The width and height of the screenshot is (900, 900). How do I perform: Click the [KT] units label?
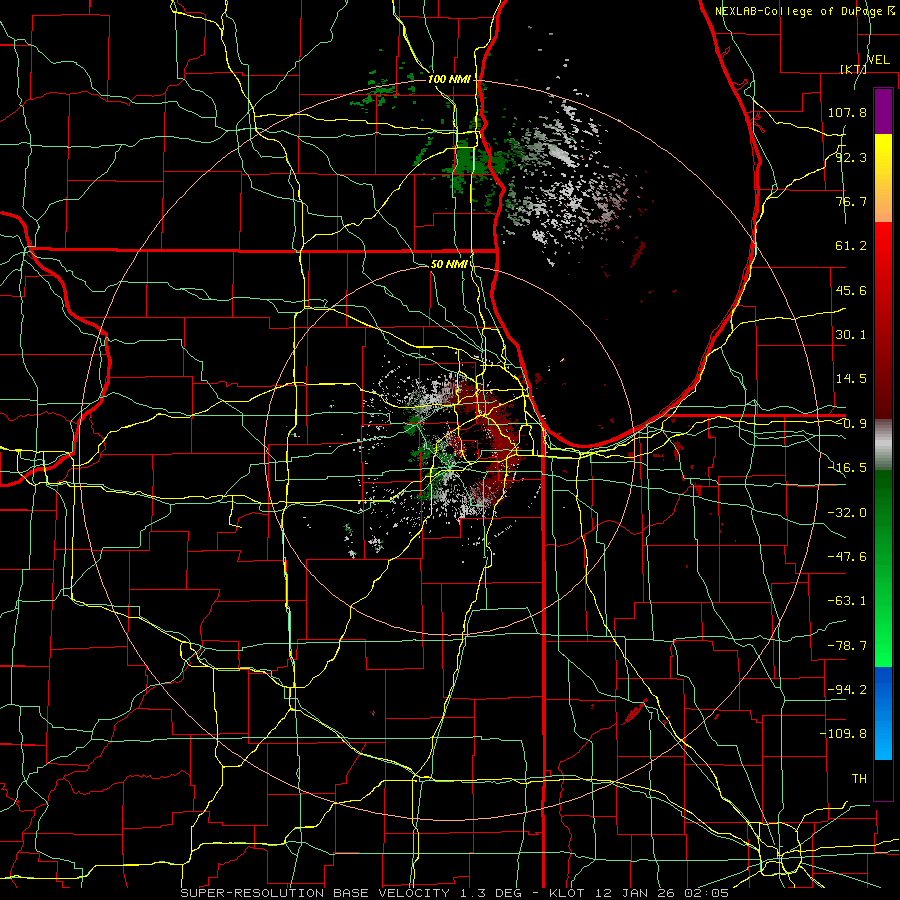coord(854,69)
